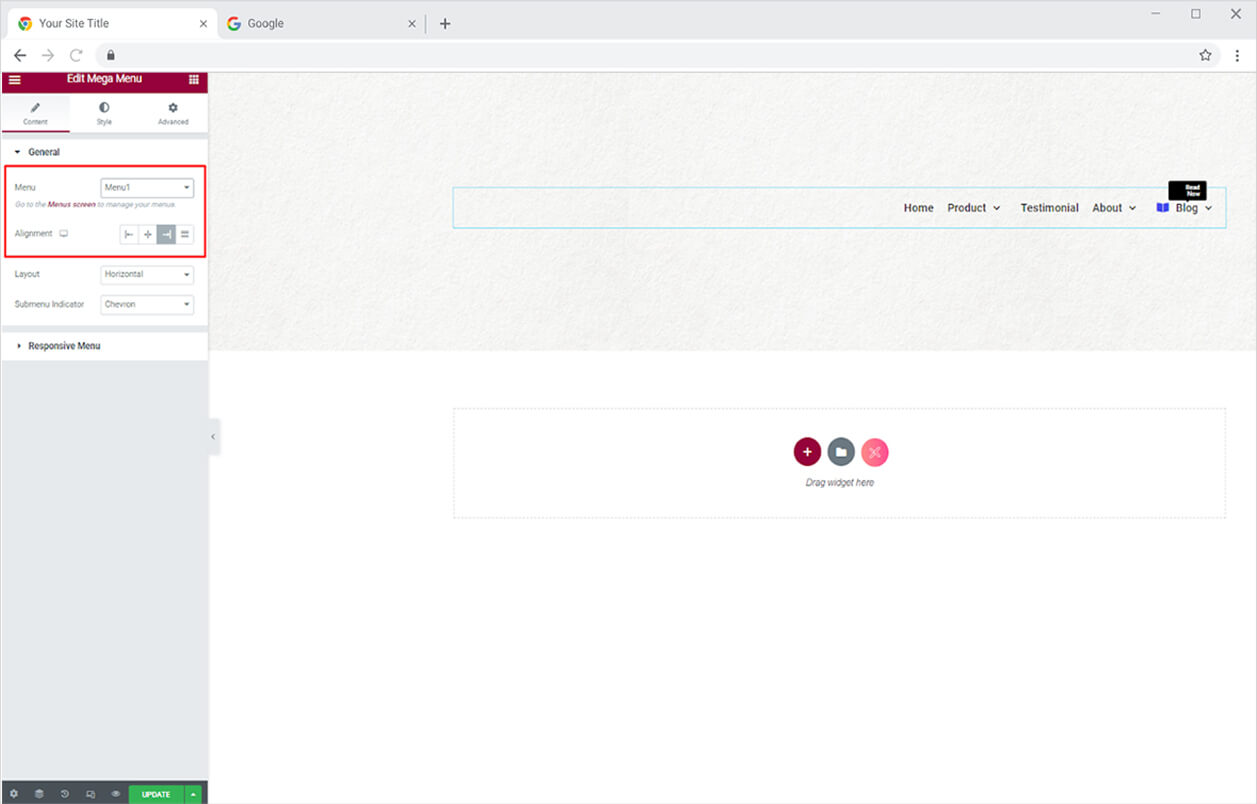Open the Elementor hamburger menu
The height and width of the screenshot is (804, 1257).
(x=14, y=79)
